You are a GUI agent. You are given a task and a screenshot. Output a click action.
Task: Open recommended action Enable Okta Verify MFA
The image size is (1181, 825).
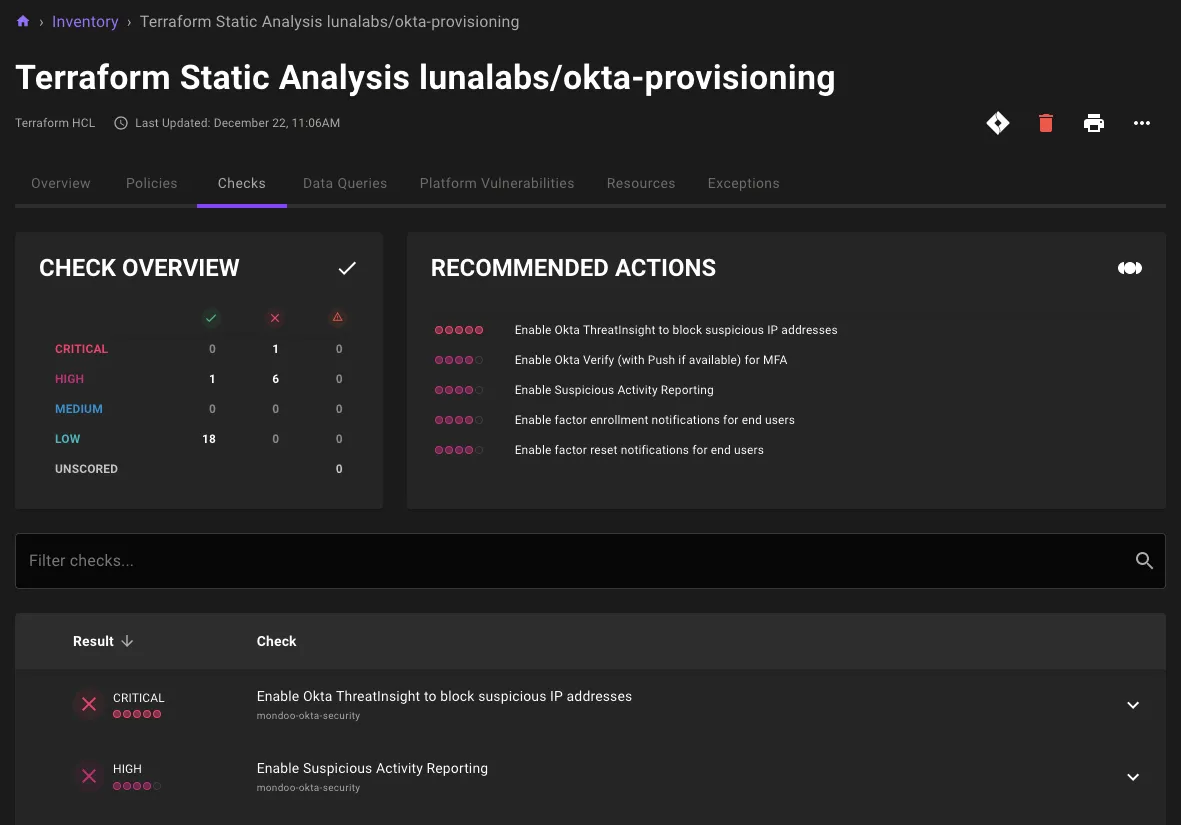pyautogui.click(x=651, y=360)
